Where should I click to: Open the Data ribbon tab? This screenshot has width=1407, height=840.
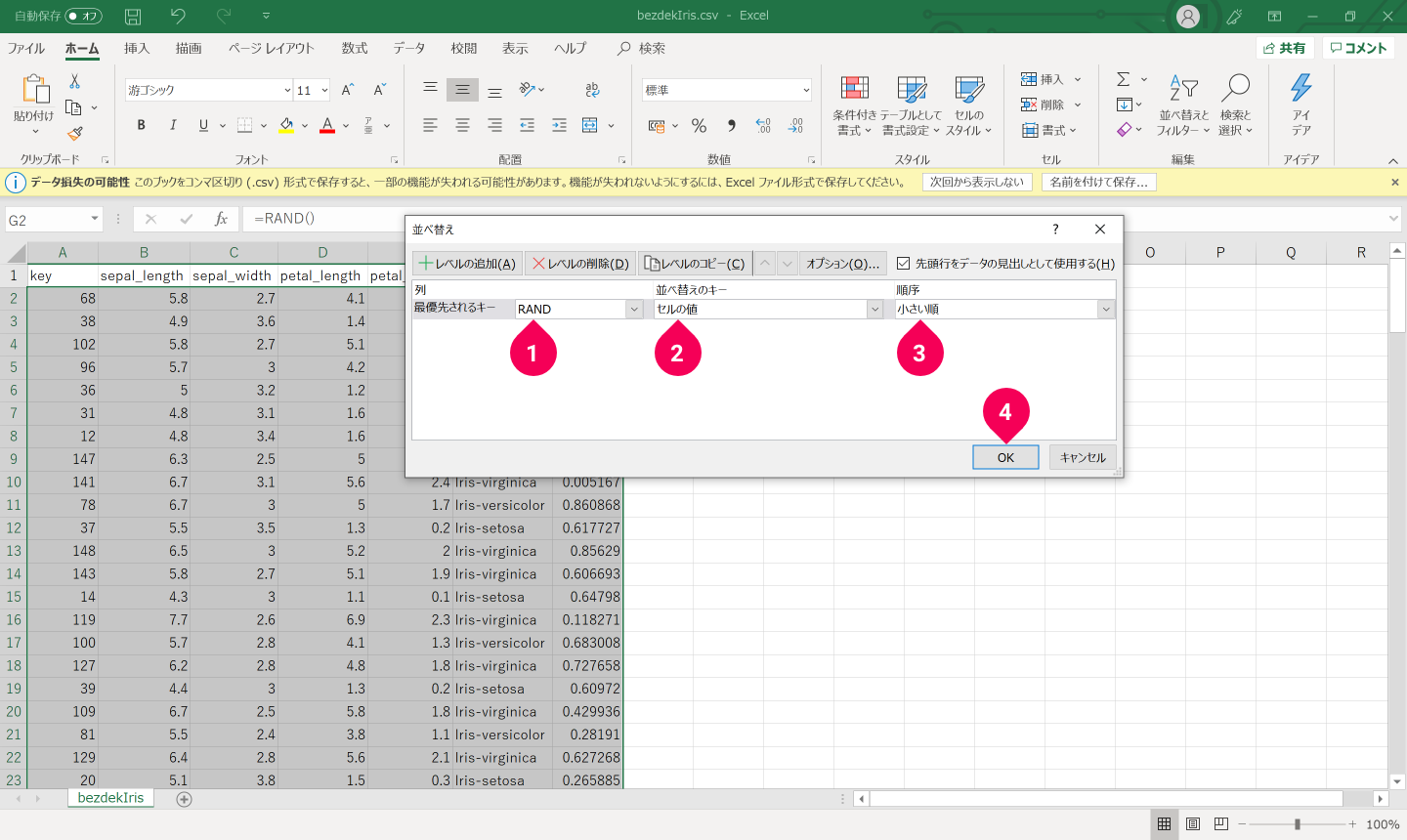click(x=409, y=48)
